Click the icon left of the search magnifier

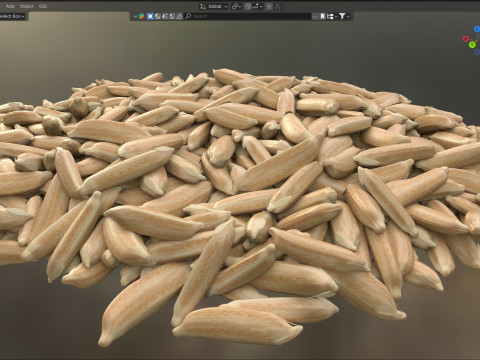(x=179, y=16)
